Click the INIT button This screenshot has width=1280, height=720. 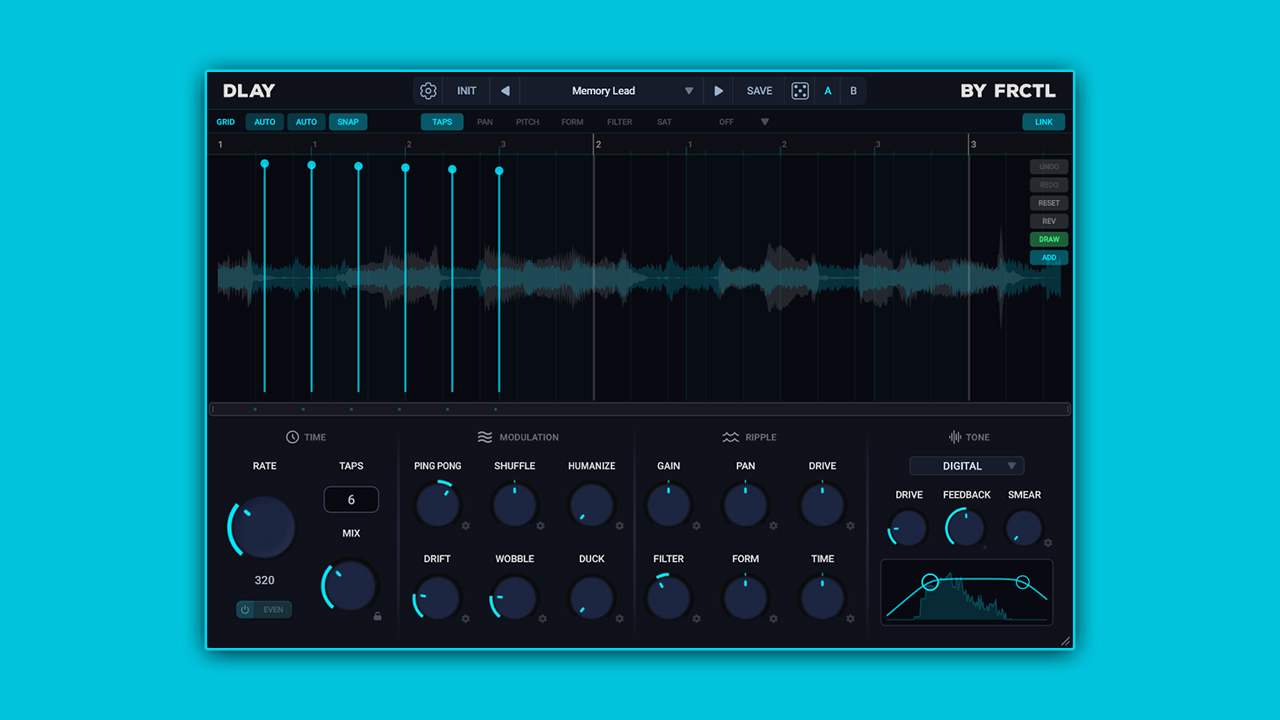[467, 91]
